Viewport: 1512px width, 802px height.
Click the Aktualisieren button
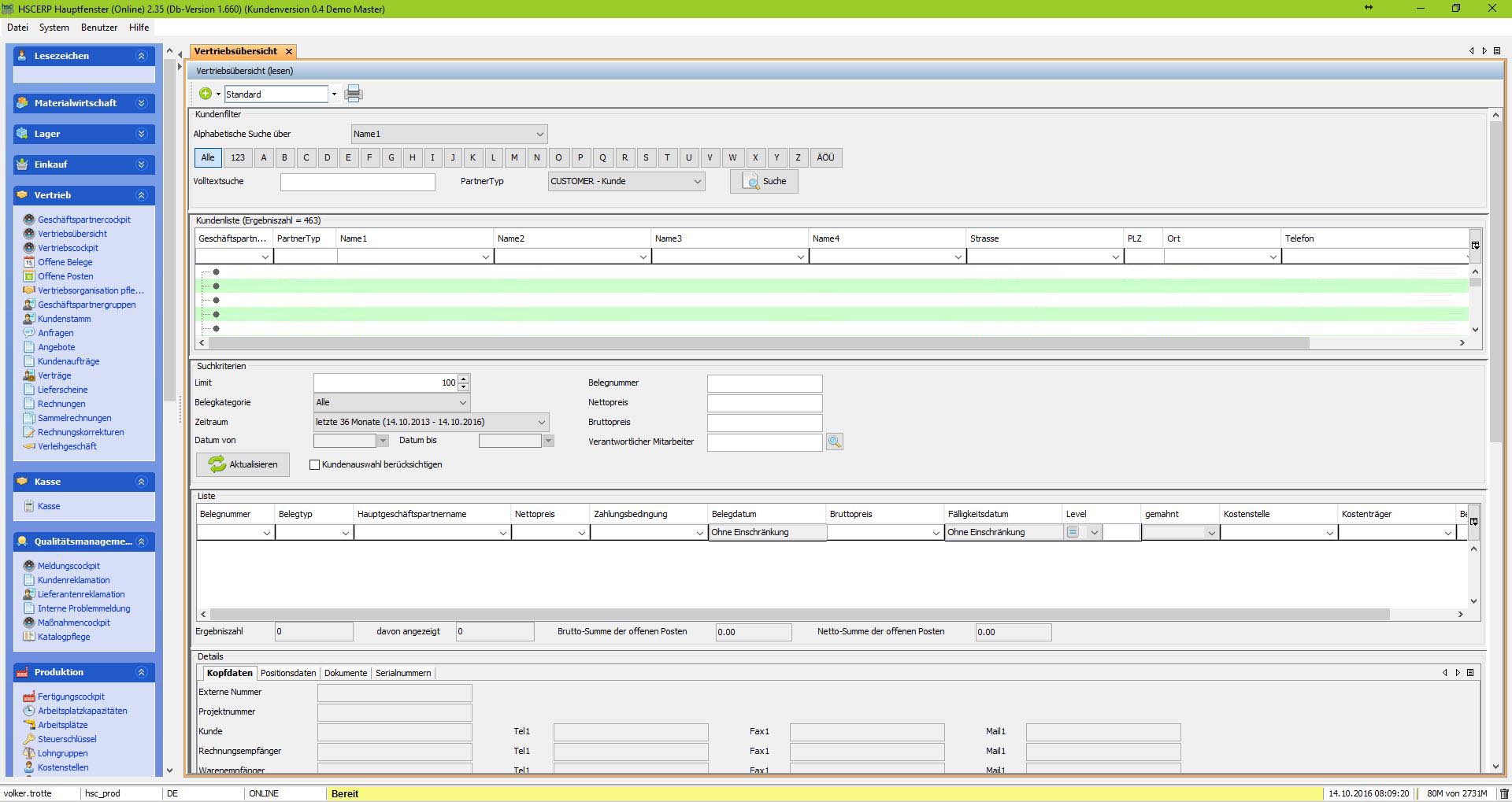click(x=243, y=464)
